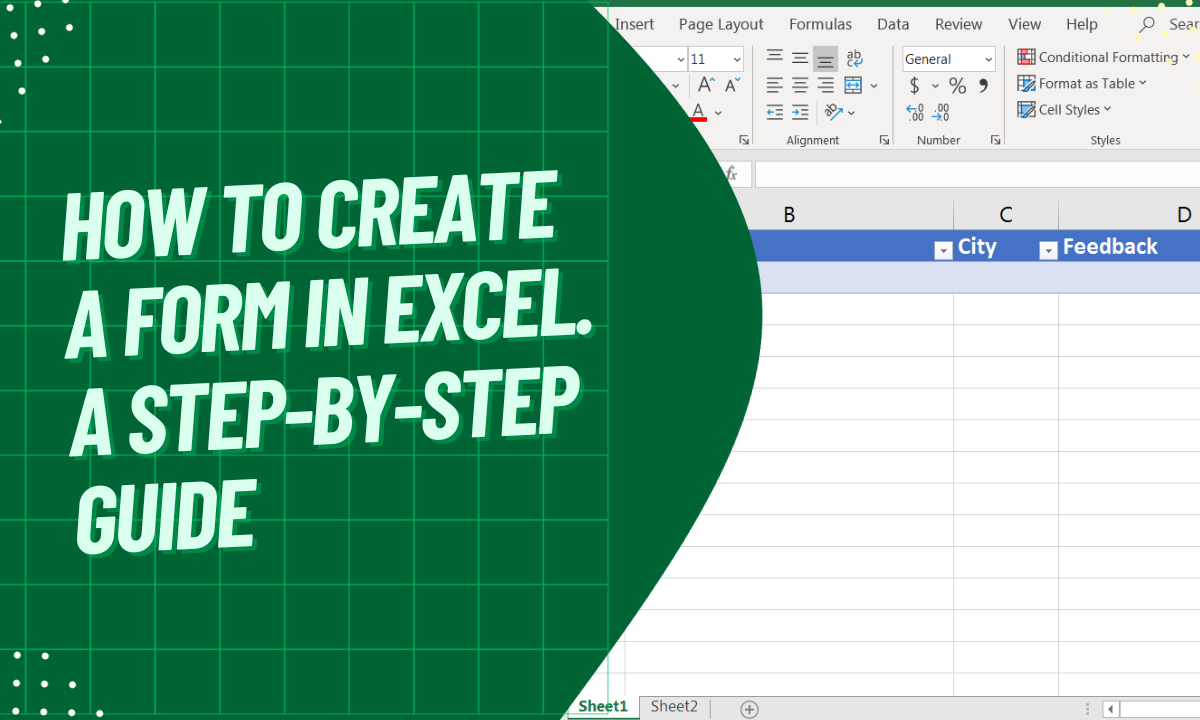
Task: Click the Search magnifier icon
Action: coord(1147,24)
